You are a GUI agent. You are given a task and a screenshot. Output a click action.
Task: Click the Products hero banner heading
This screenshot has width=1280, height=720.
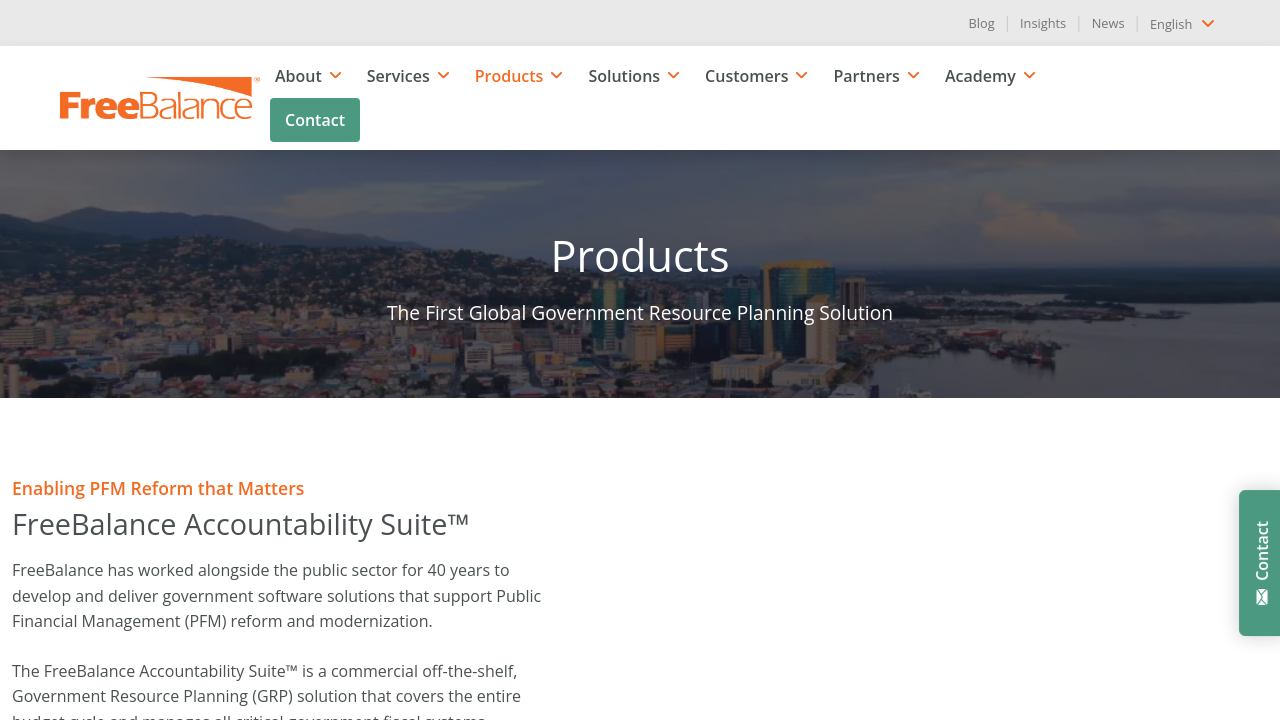pos(640,256)
